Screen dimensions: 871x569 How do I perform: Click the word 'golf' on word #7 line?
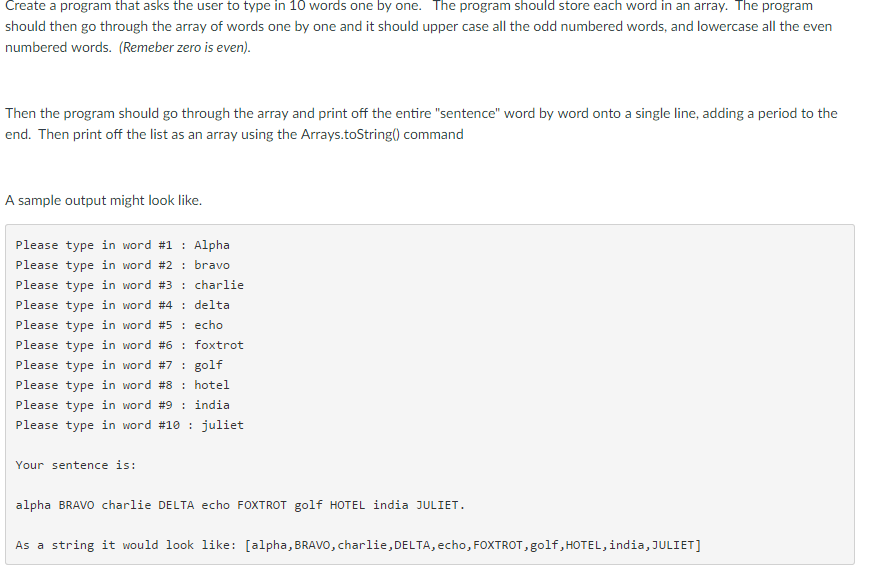pyautogui.click(x=208, y=365)
